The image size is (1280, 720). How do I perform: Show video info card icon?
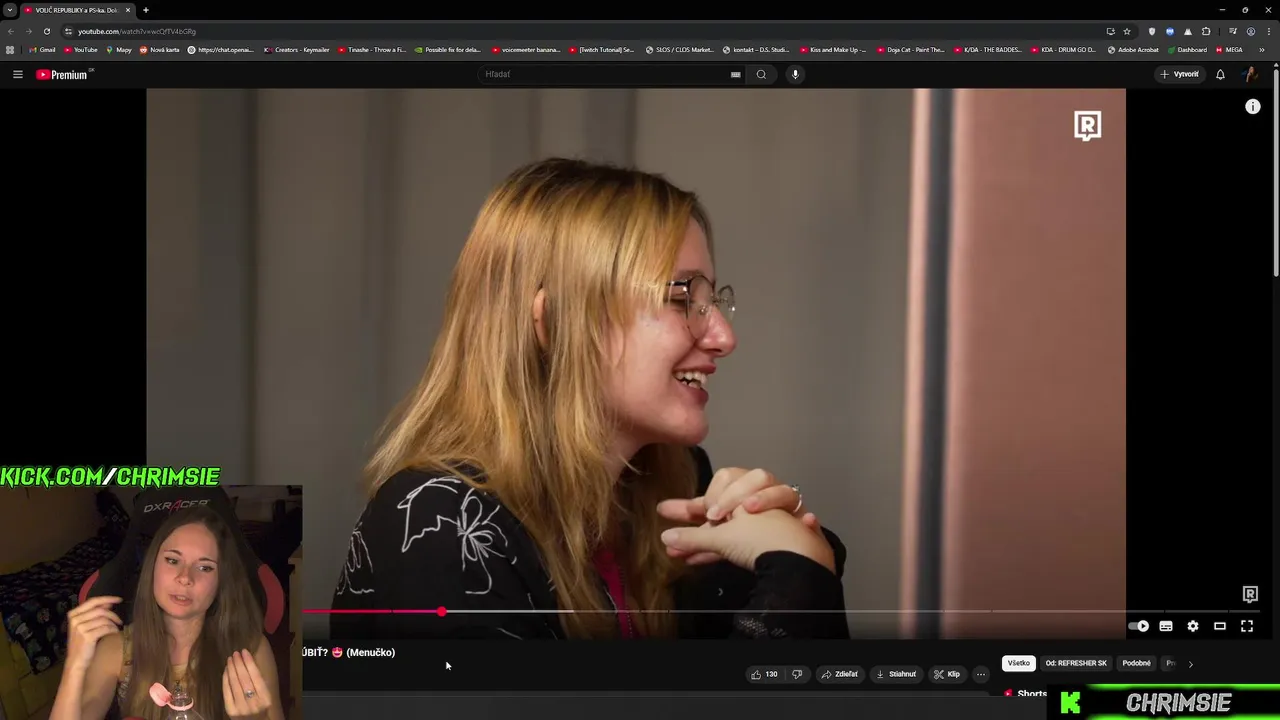point(1253,107)
